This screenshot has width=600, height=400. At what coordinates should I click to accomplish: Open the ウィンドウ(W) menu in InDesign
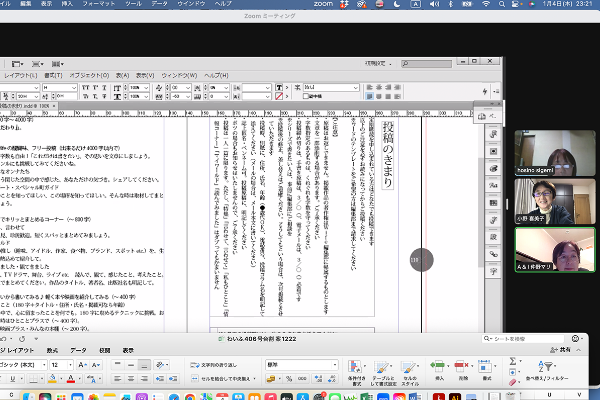[181, 75]
